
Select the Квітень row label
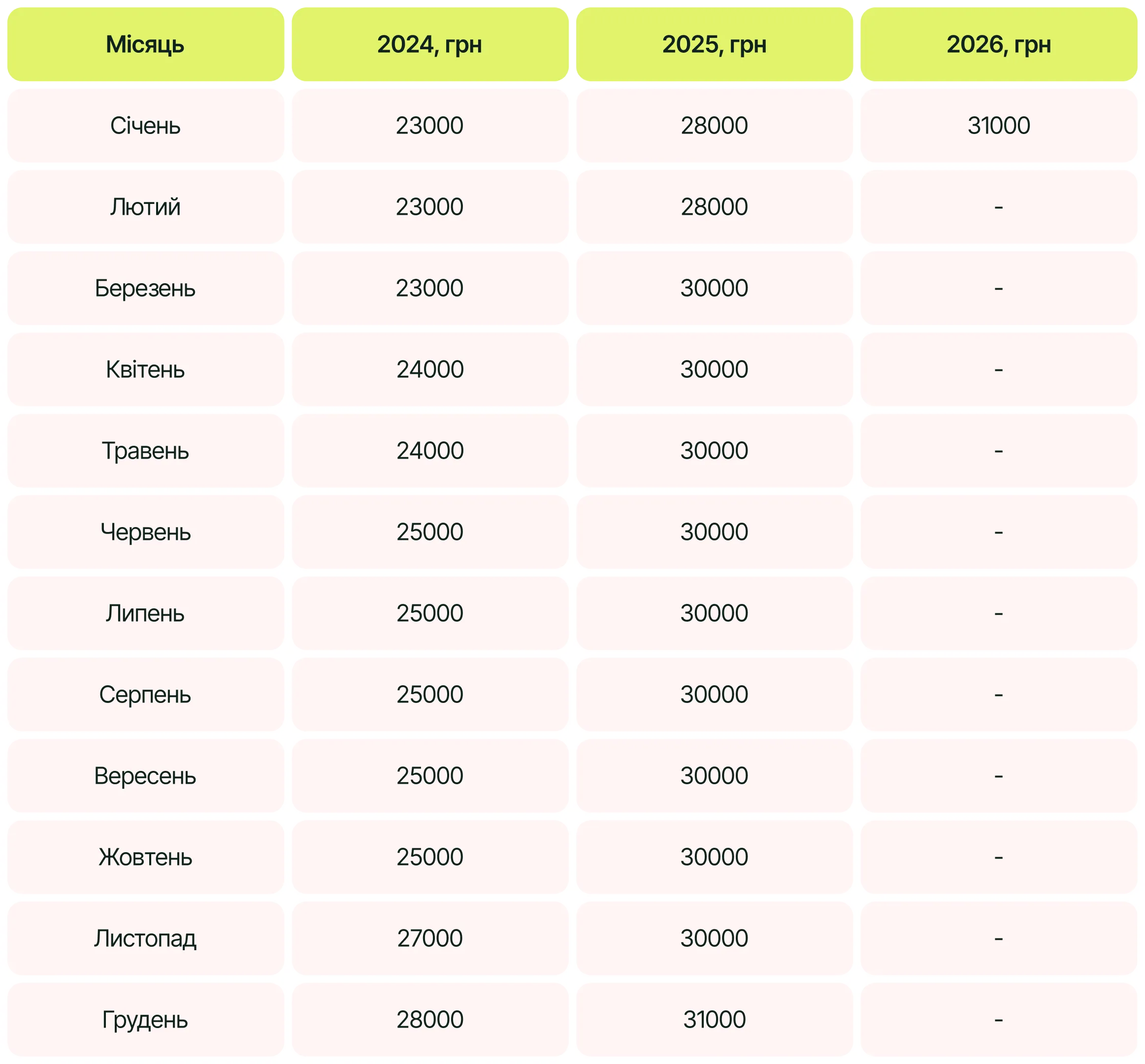[x=145, y=369]
